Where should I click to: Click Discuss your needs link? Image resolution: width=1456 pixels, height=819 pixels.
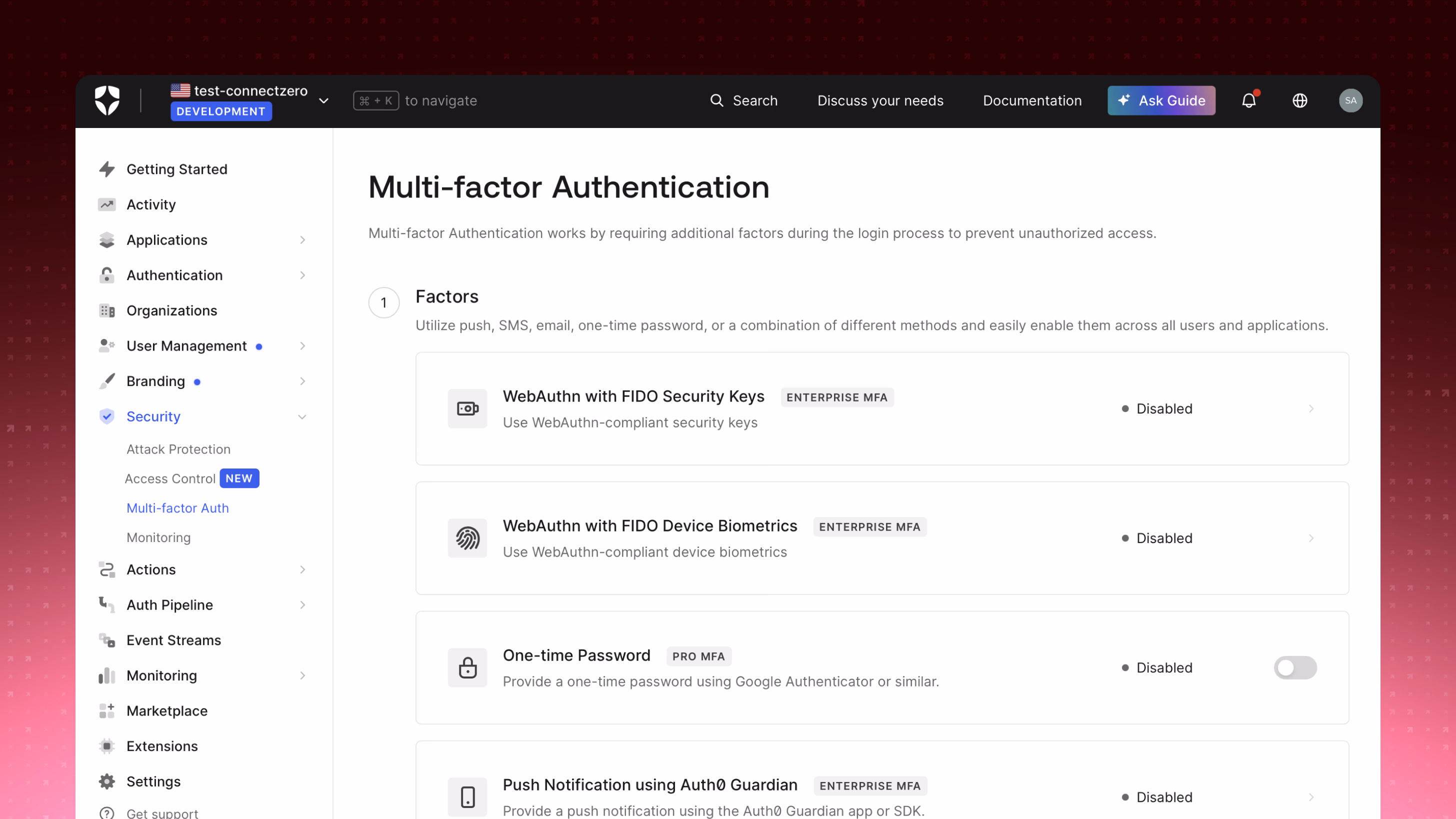(880, 100)
